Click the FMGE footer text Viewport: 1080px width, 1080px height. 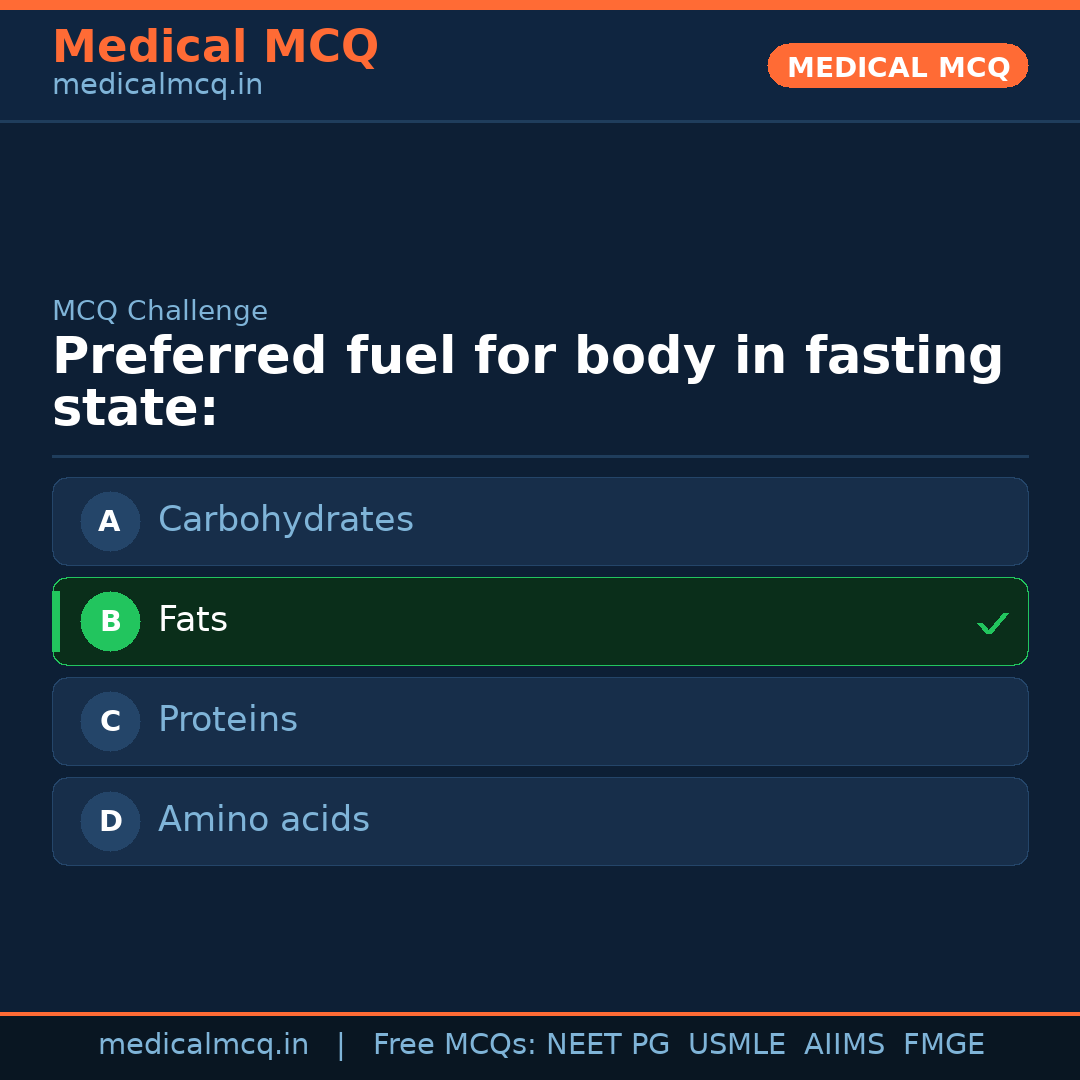(x=943, y=1045)
